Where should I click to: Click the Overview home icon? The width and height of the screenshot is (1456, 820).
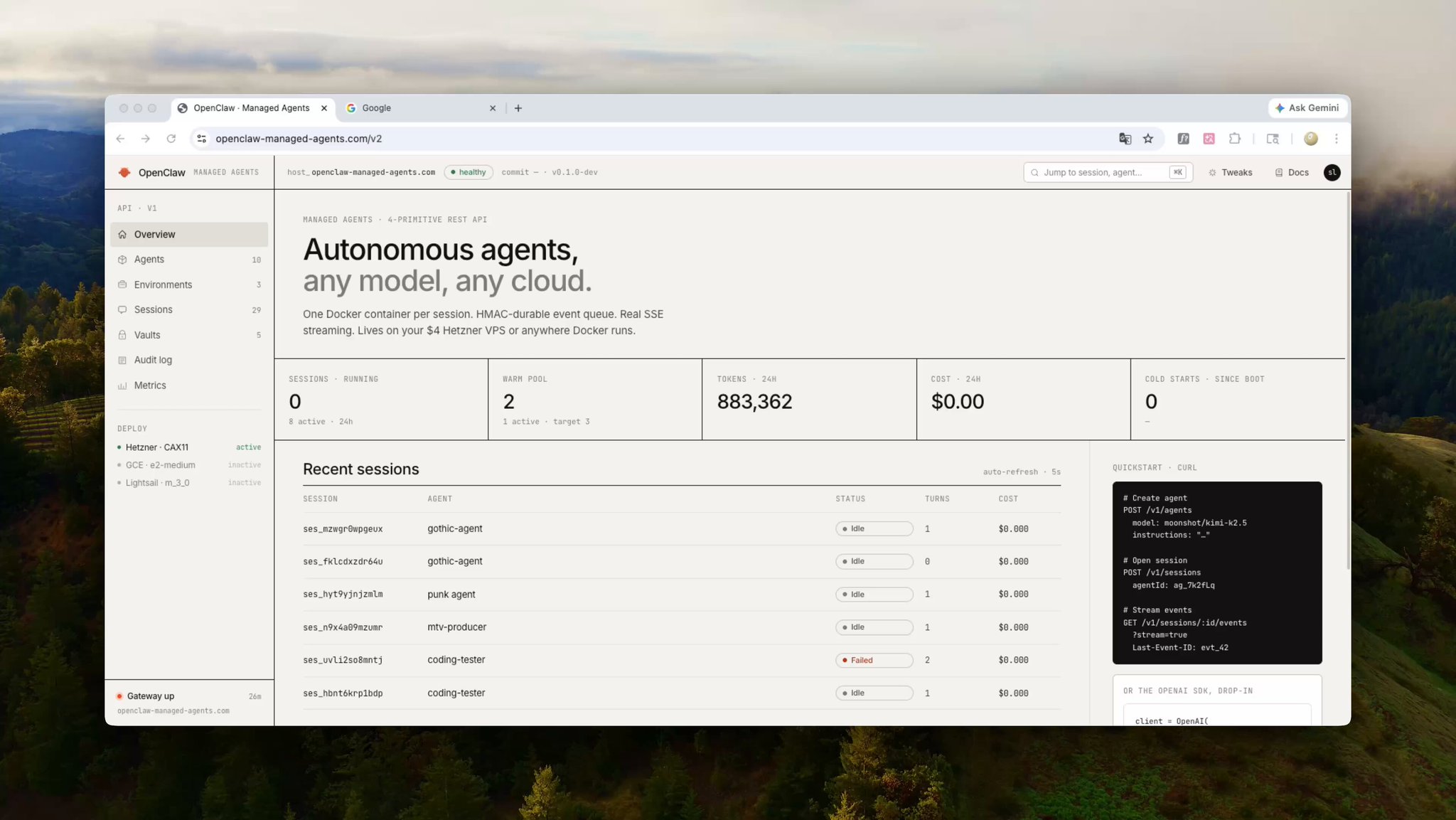click(x=122, y=234)
